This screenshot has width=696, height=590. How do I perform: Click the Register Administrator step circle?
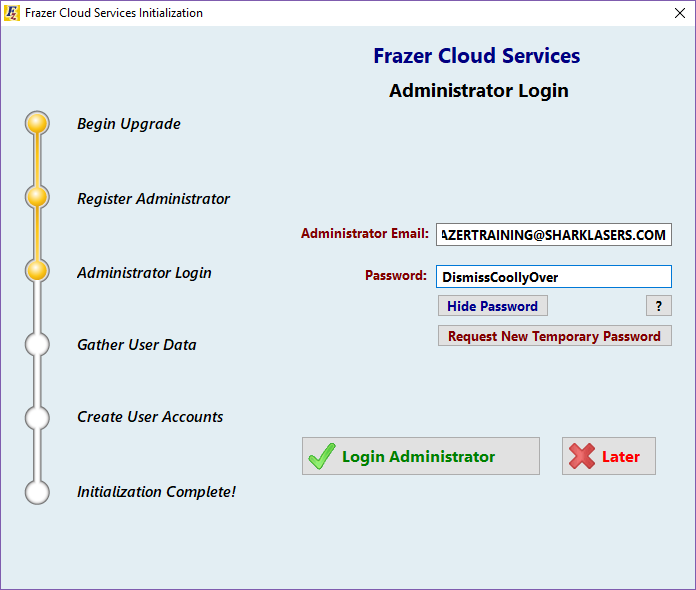(37, 197)
